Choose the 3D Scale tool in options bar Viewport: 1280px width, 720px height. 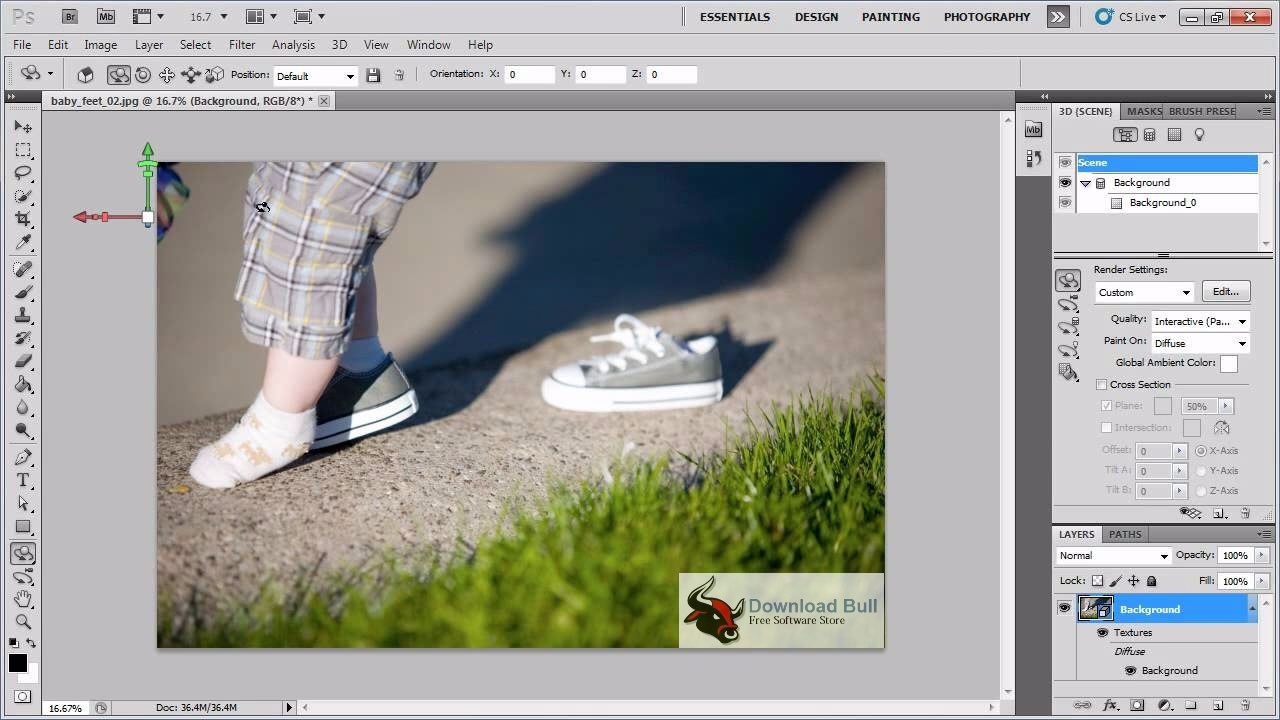tap(214, 75)
